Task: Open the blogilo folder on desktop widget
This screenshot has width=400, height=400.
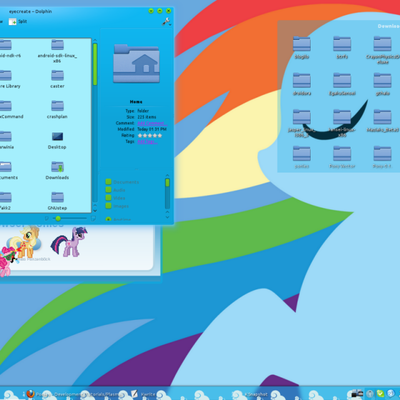Action: coord(302,47)
